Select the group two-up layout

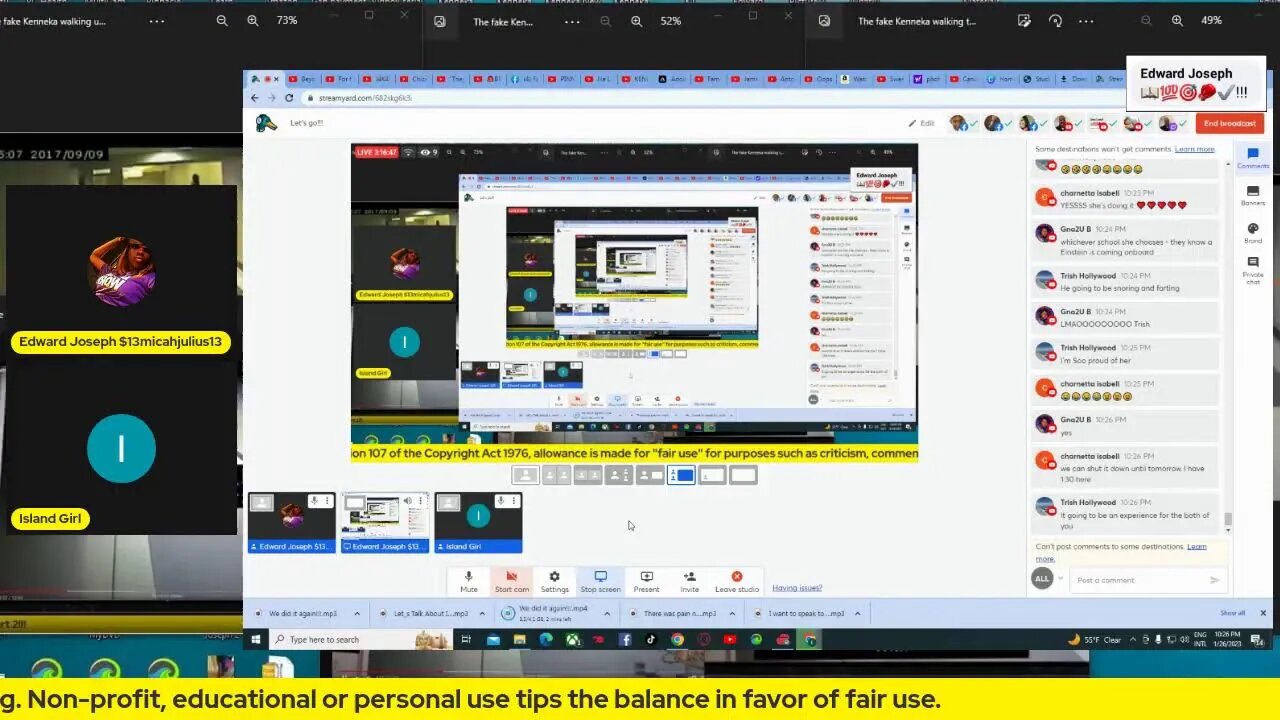click(x=587, y=475)
